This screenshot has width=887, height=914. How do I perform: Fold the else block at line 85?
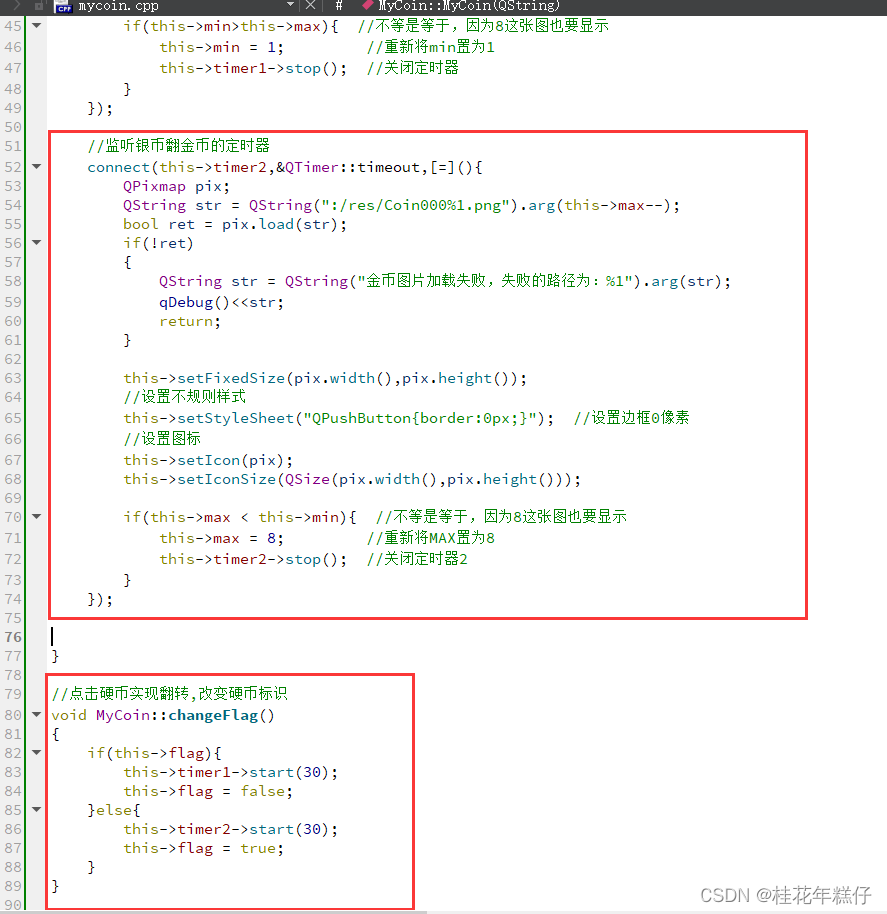(37, 810)
